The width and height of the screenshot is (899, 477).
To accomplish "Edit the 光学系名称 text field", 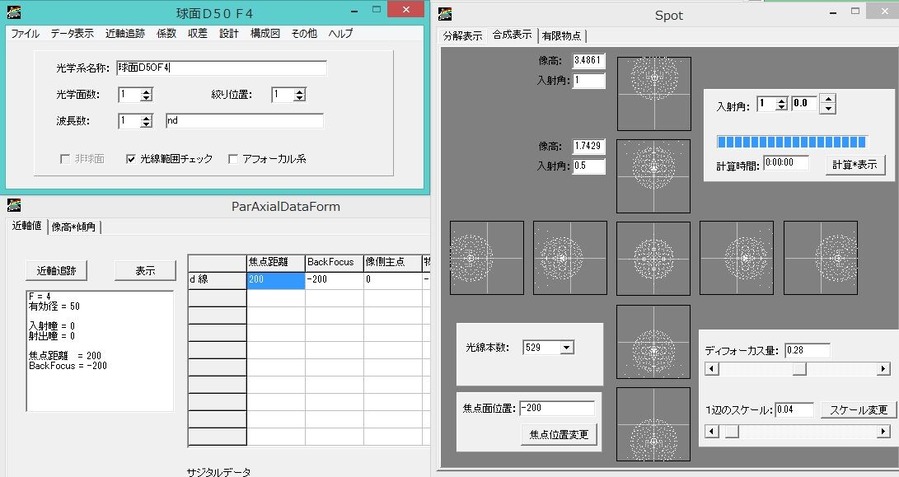I will pos(221,68).
